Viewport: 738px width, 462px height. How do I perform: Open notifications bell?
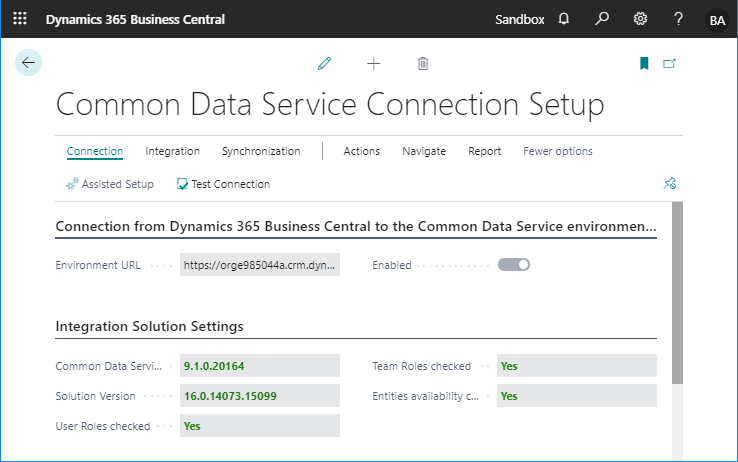(563, 19)
